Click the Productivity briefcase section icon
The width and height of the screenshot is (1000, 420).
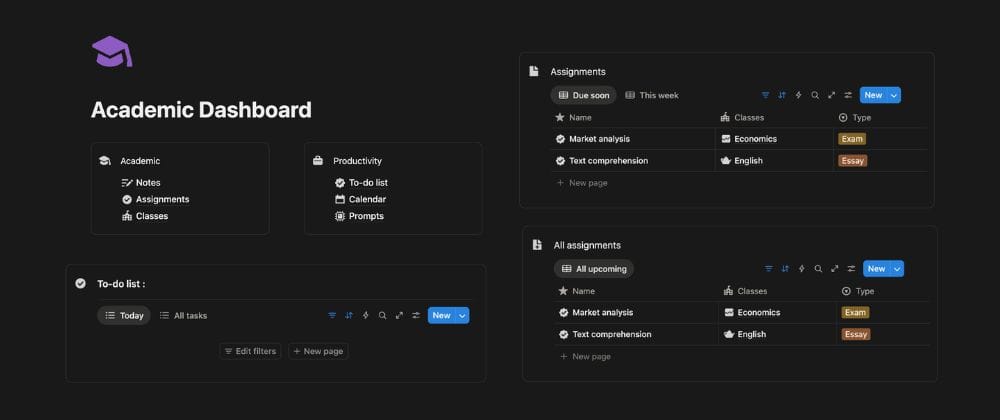(x=318, y=161)
